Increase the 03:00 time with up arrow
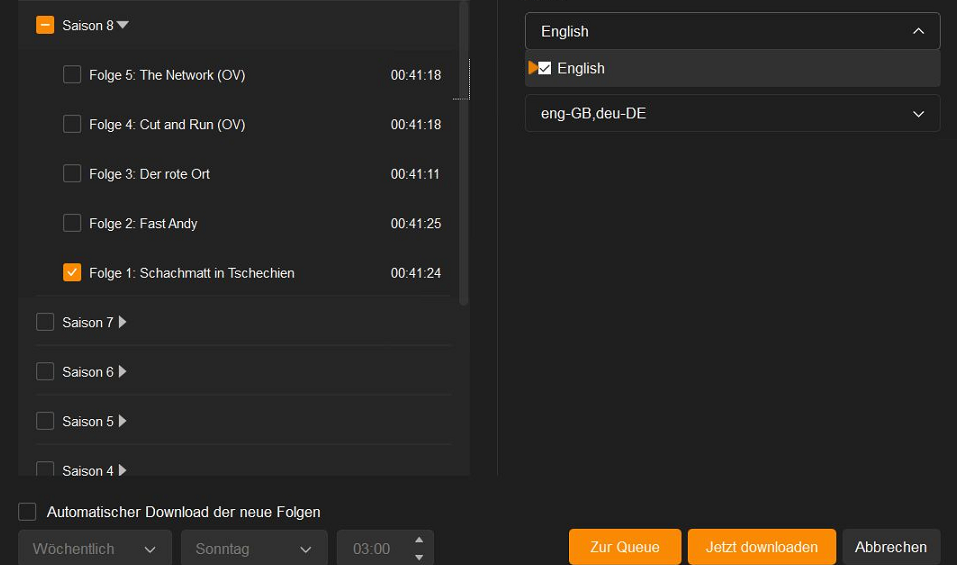Viewport: 957px width, 565px height. pos(419,540)
